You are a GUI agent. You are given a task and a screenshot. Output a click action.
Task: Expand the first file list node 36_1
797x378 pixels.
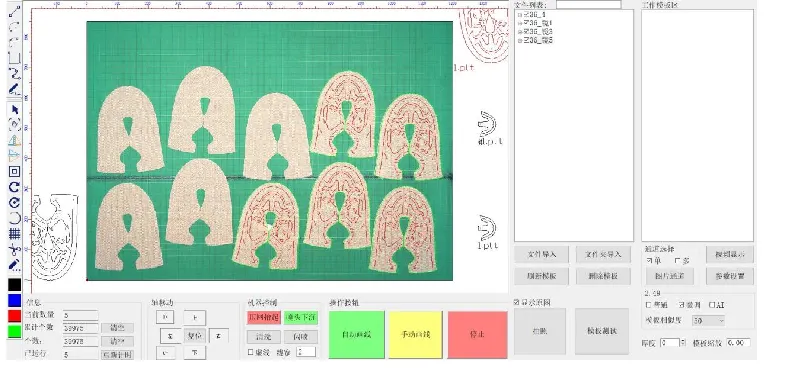tap(520, 15)
